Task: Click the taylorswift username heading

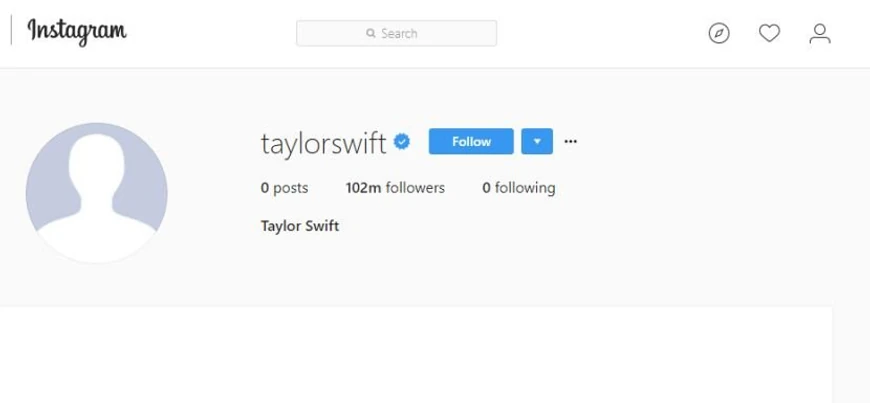Action: [x=323, y=143]
